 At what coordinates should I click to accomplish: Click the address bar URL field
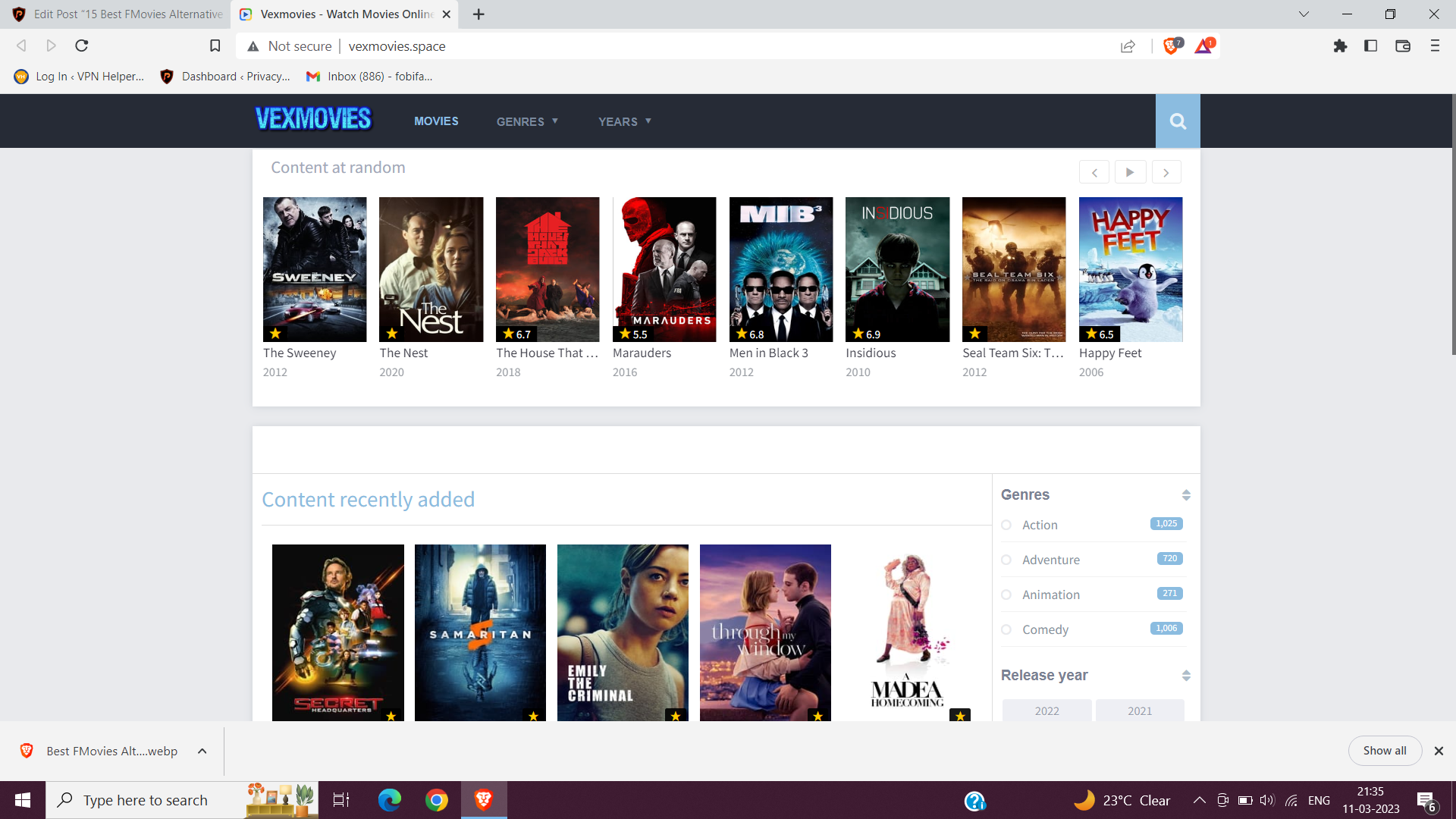tap(728, 46)
